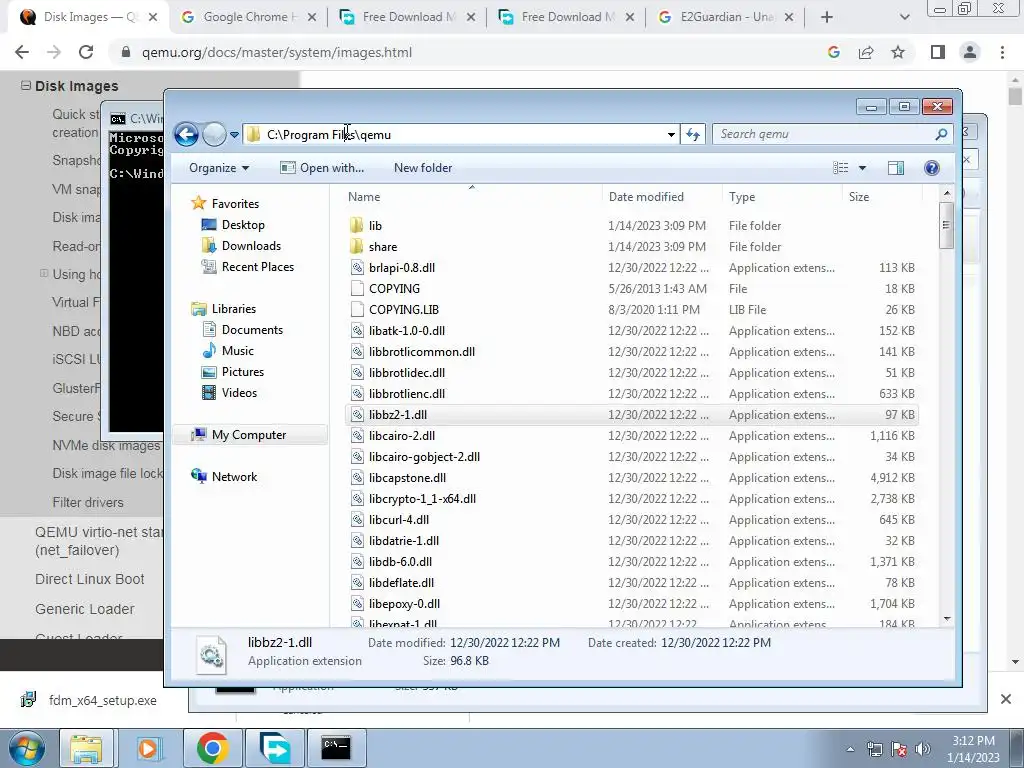
Task: Select the share folder icon
Action: point(357,246)
